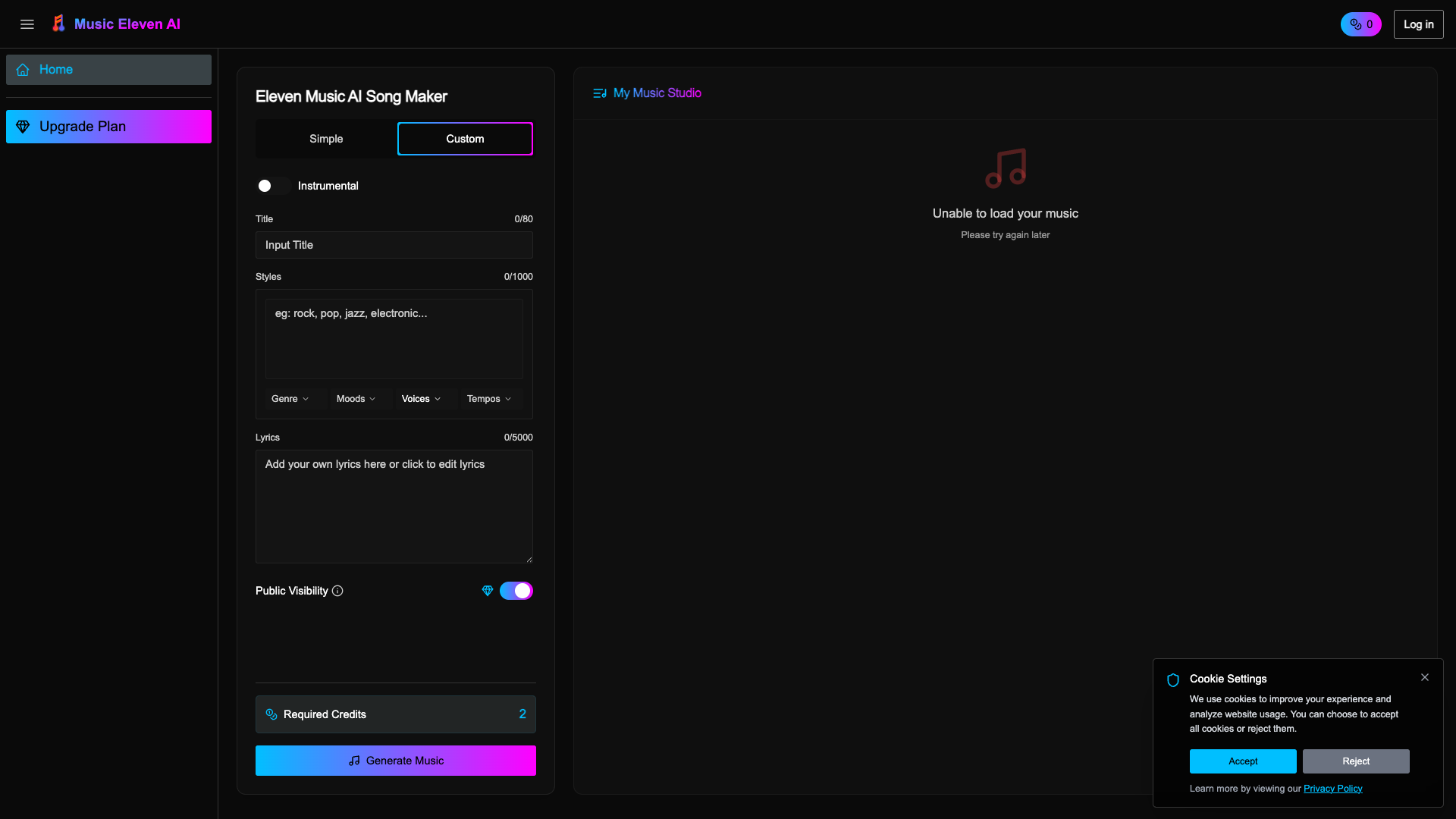Accept all cookies
Screen dimensions: 1456x819
1243,761
